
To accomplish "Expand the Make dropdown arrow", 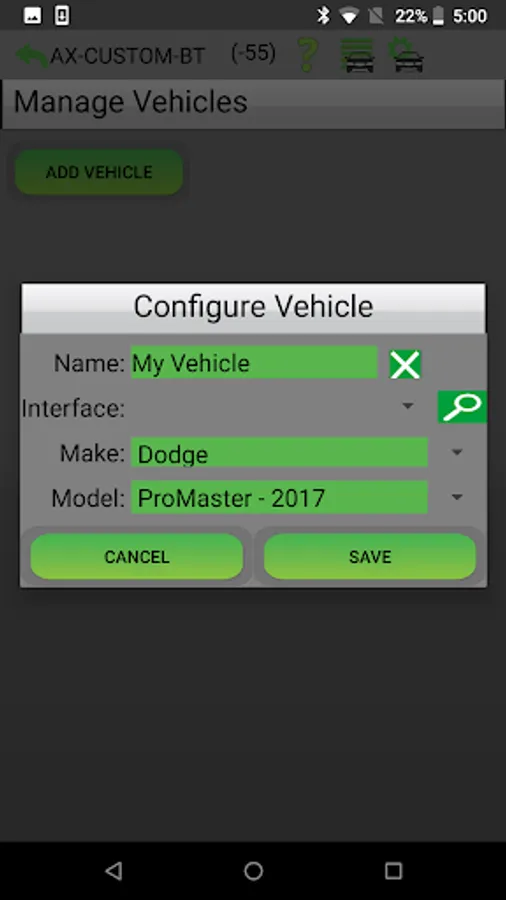I will pyautogui.click(x=457, y=452).
